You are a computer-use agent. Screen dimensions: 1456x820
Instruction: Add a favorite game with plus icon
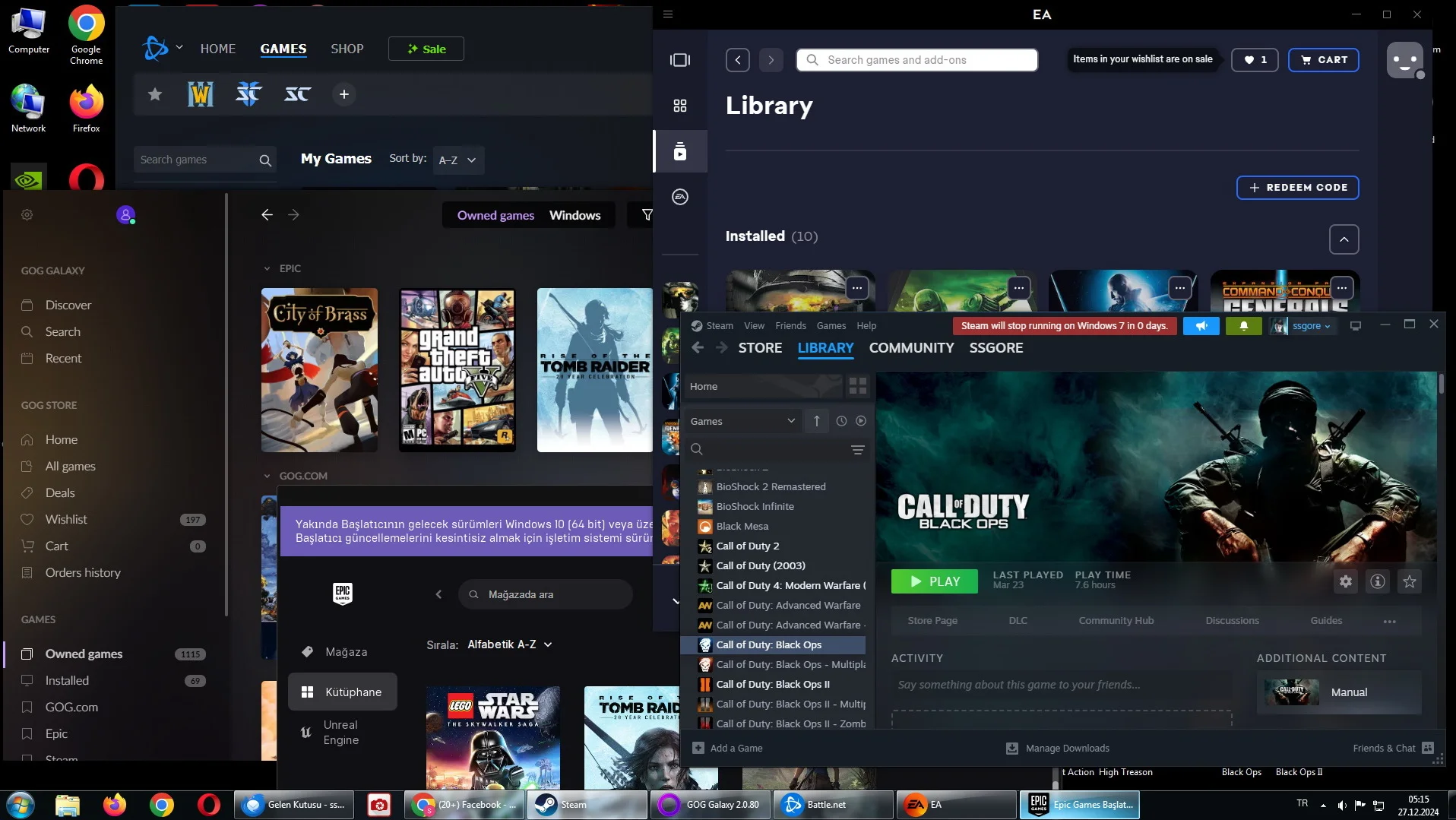pos(344,94)
